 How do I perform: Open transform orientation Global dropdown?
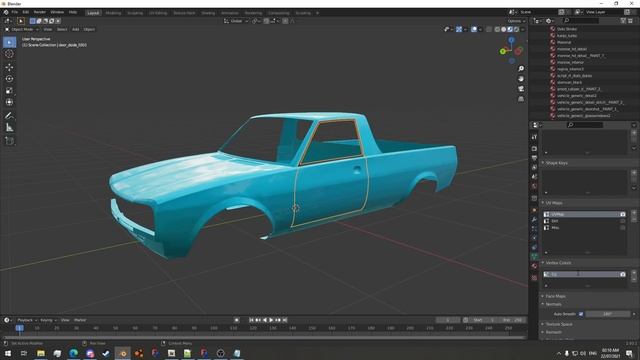click(x=236, y=21)
